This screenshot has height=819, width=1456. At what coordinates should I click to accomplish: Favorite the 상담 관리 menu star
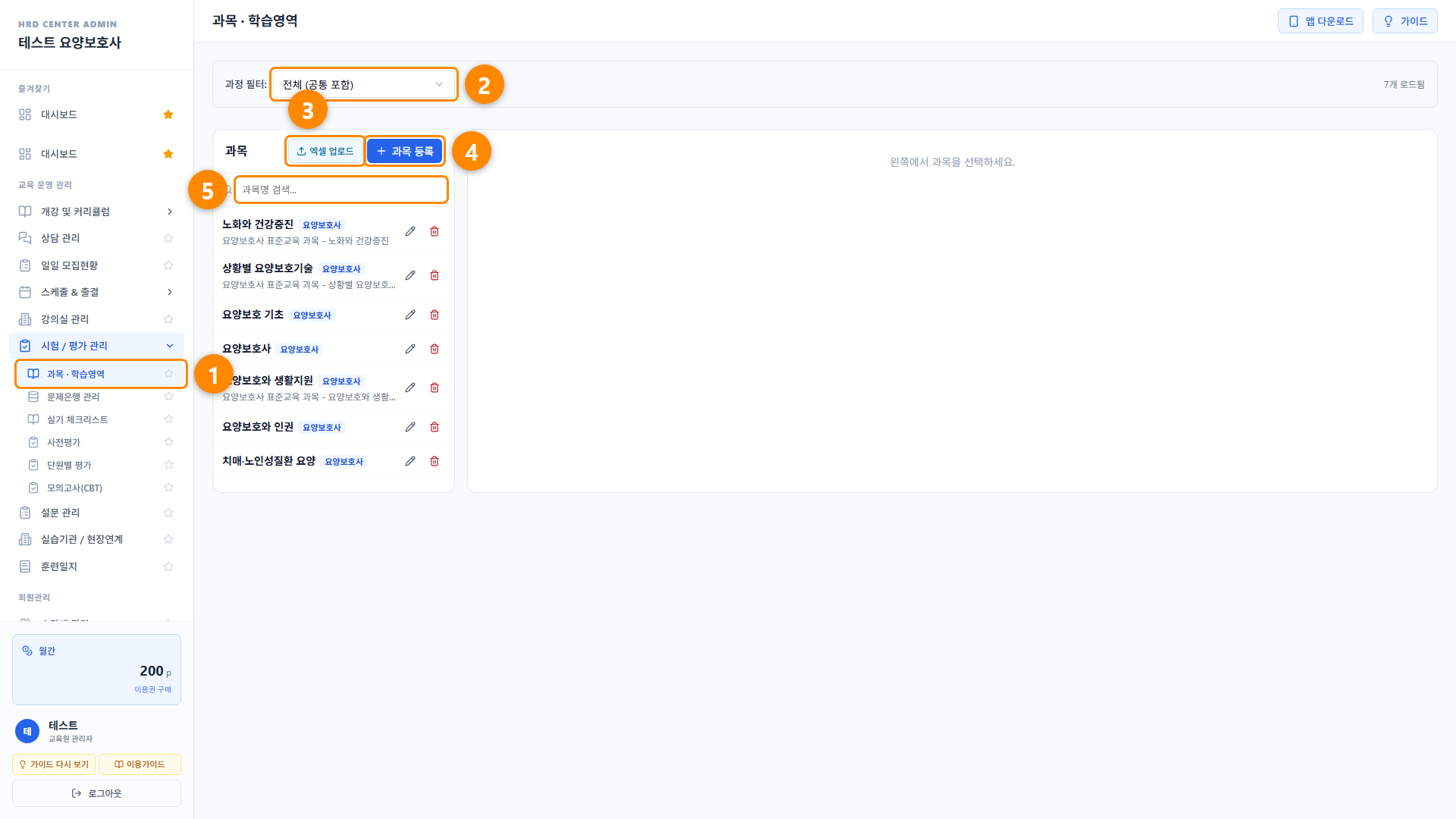coord(168,238)
